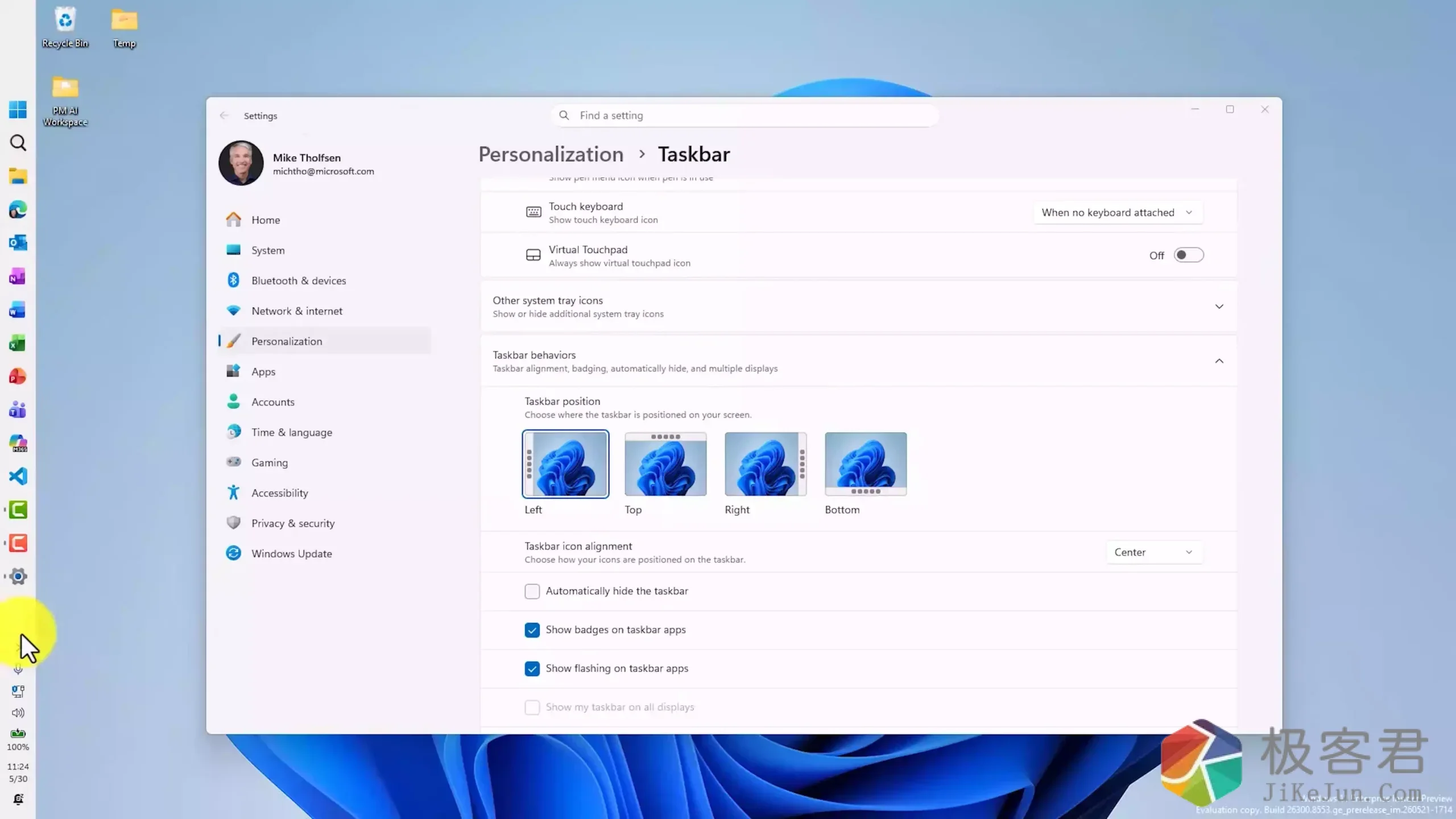
Task: Toggle the Virtual Touchpad switch
Action: (x=1189, y=255)
